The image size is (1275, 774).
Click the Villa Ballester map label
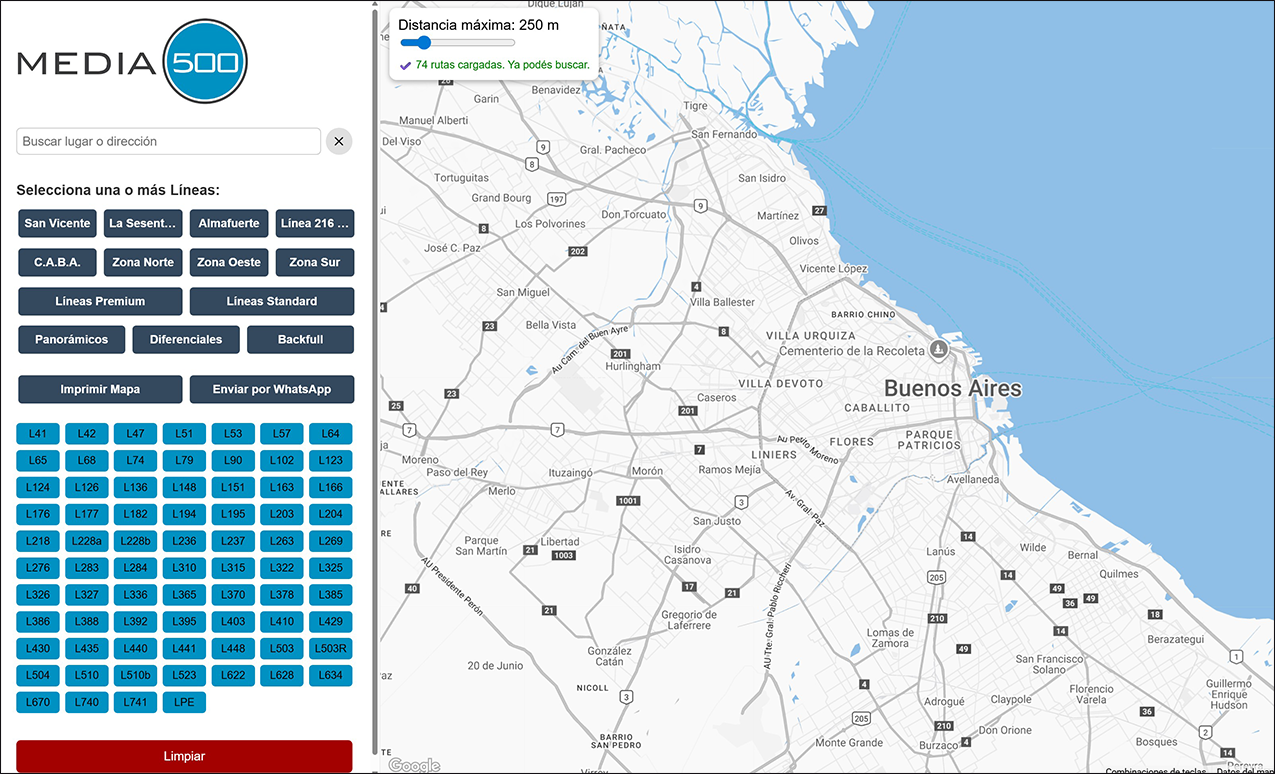click(x=722, y=302)
